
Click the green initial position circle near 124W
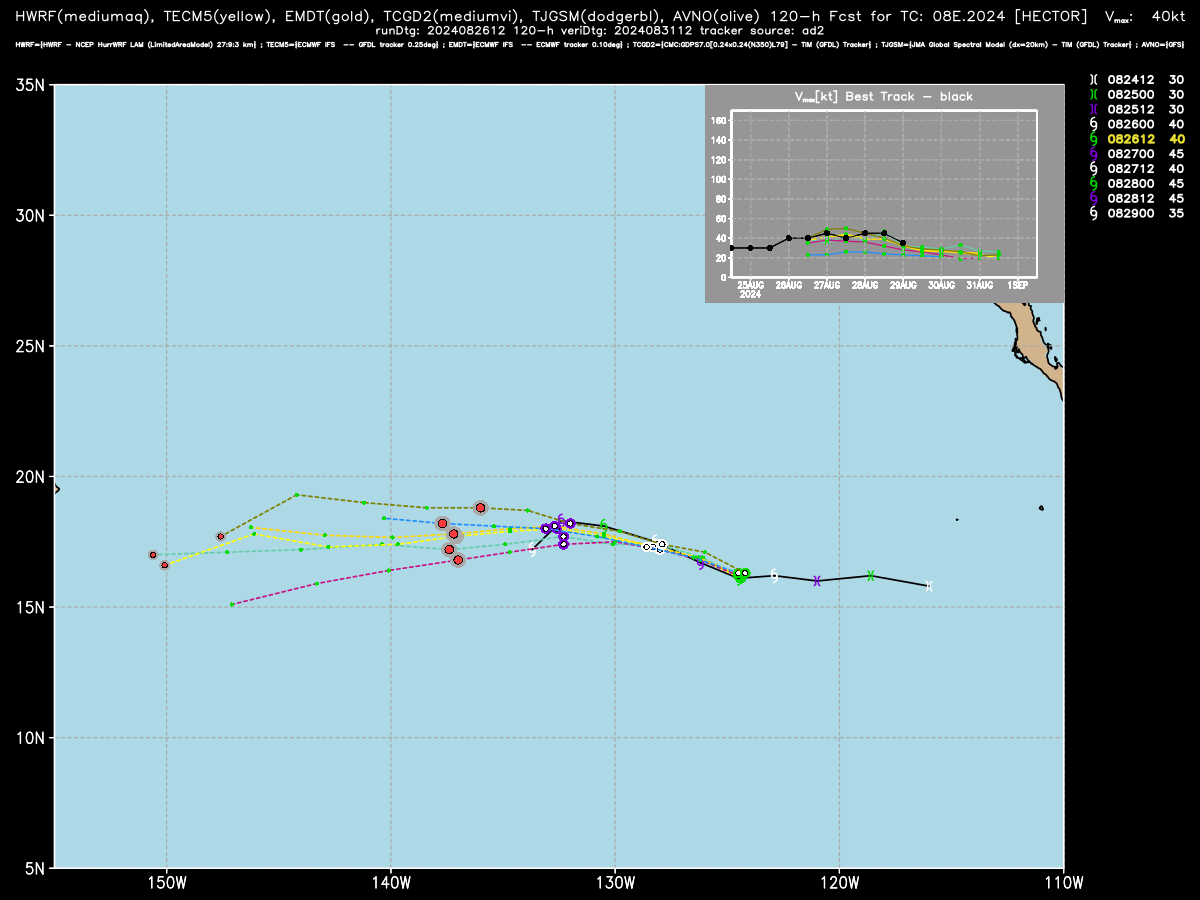[741, 574]
